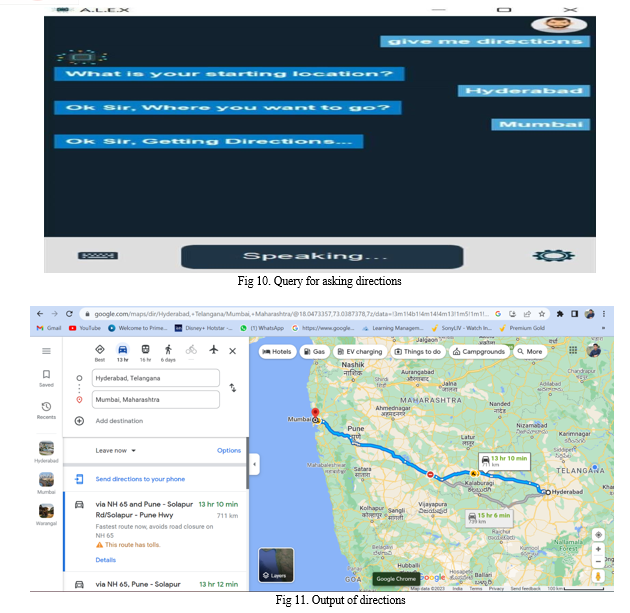Open More map filters
The height and width of the screenshot is (613, 630).
point(530,351)
